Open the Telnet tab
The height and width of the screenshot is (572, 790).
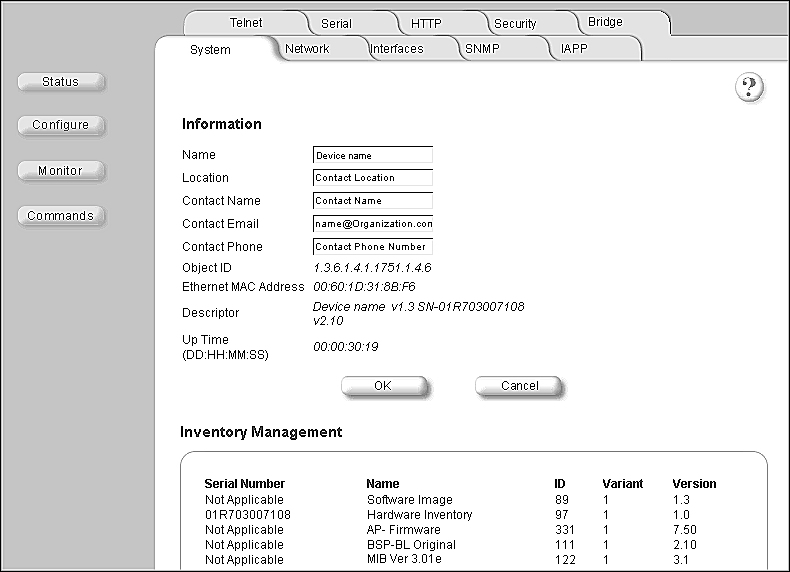[x=245, y=23]
